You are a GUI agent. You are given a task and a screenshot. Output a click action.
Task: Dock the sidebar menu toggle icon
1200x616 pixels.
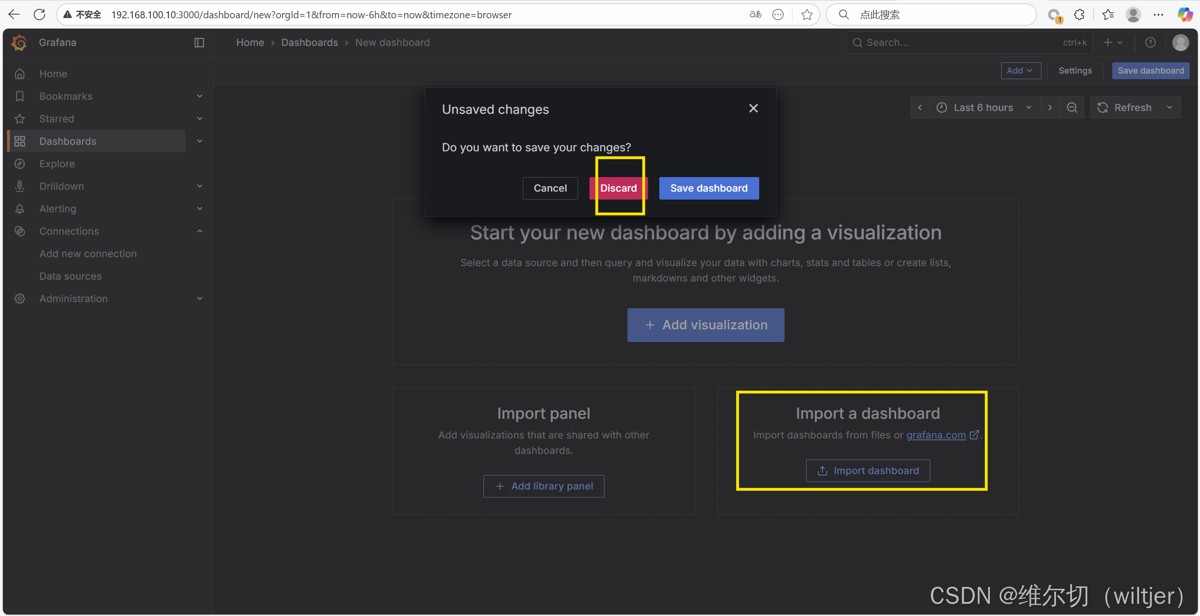click(x=199, y=43)
